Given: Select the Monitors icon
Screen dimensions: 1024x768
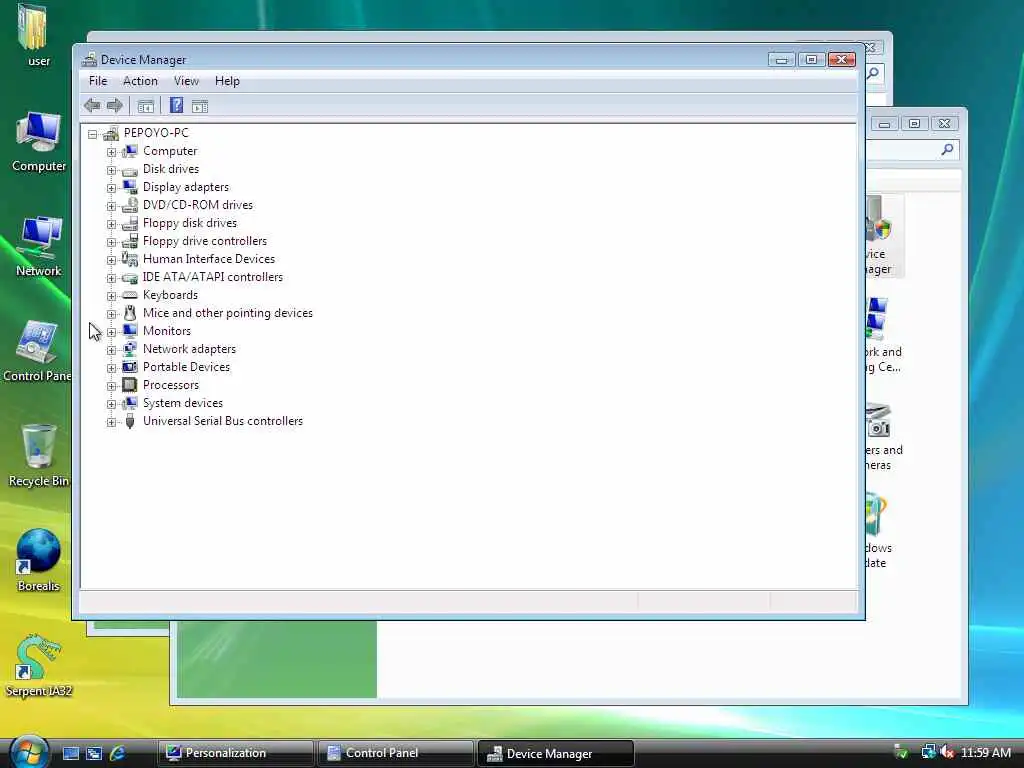Looking at the screenshot, I should tap(130, 331).
